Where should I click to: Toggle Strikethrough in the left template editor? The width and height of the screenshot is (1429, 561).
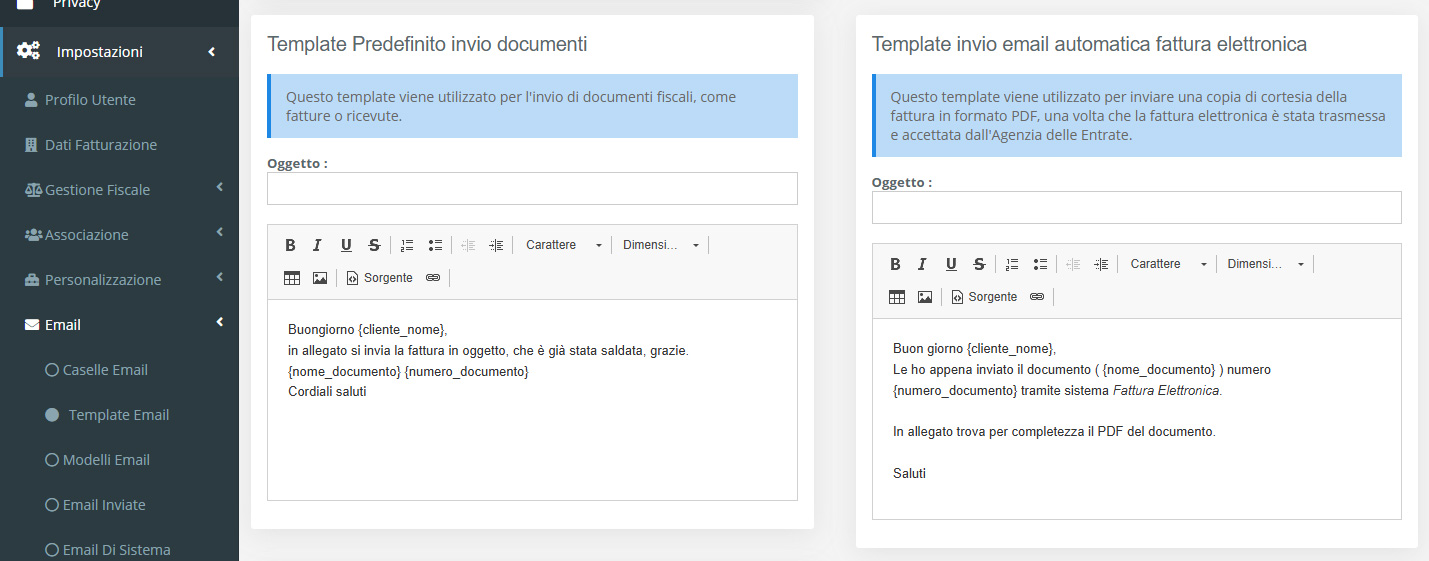[x=374, y=245]
